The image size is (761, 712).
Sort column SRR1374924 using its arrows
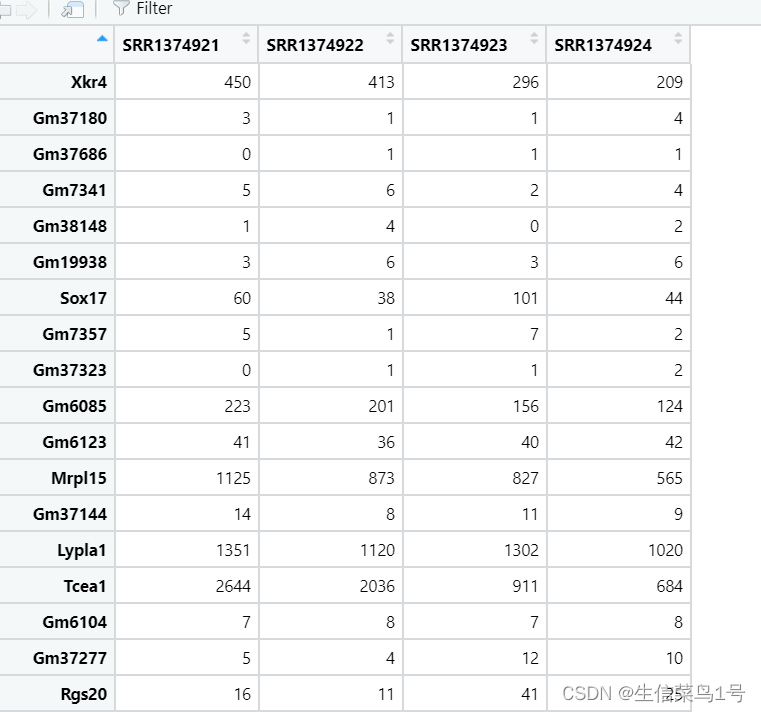coord(678,38)
